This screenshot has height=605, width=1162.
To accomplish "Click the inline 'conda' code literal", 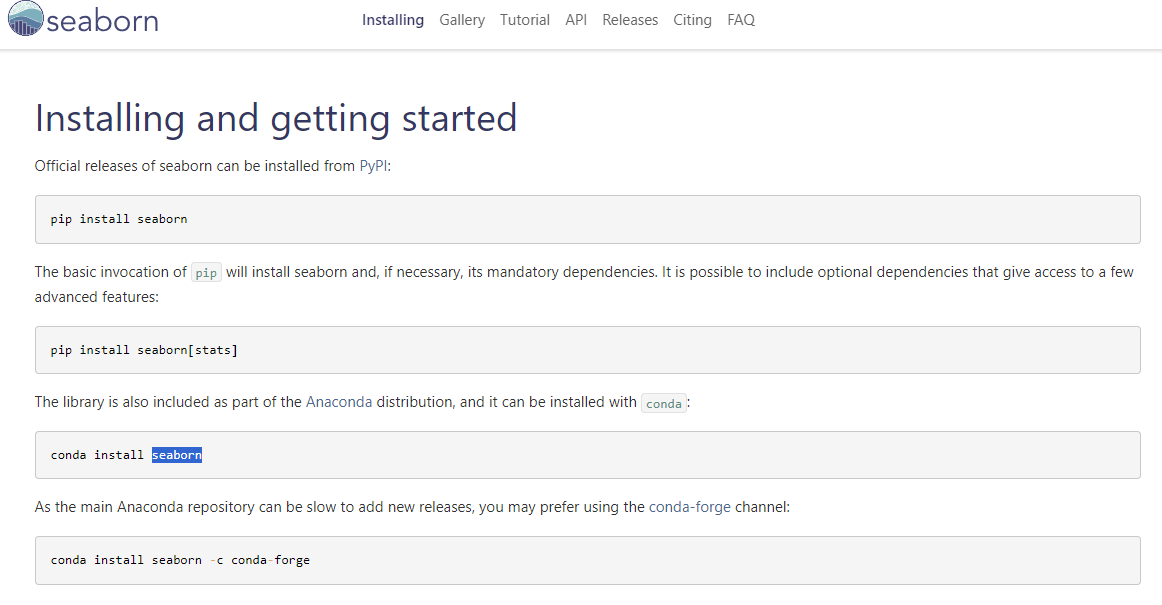I will (x=663, y=403).
